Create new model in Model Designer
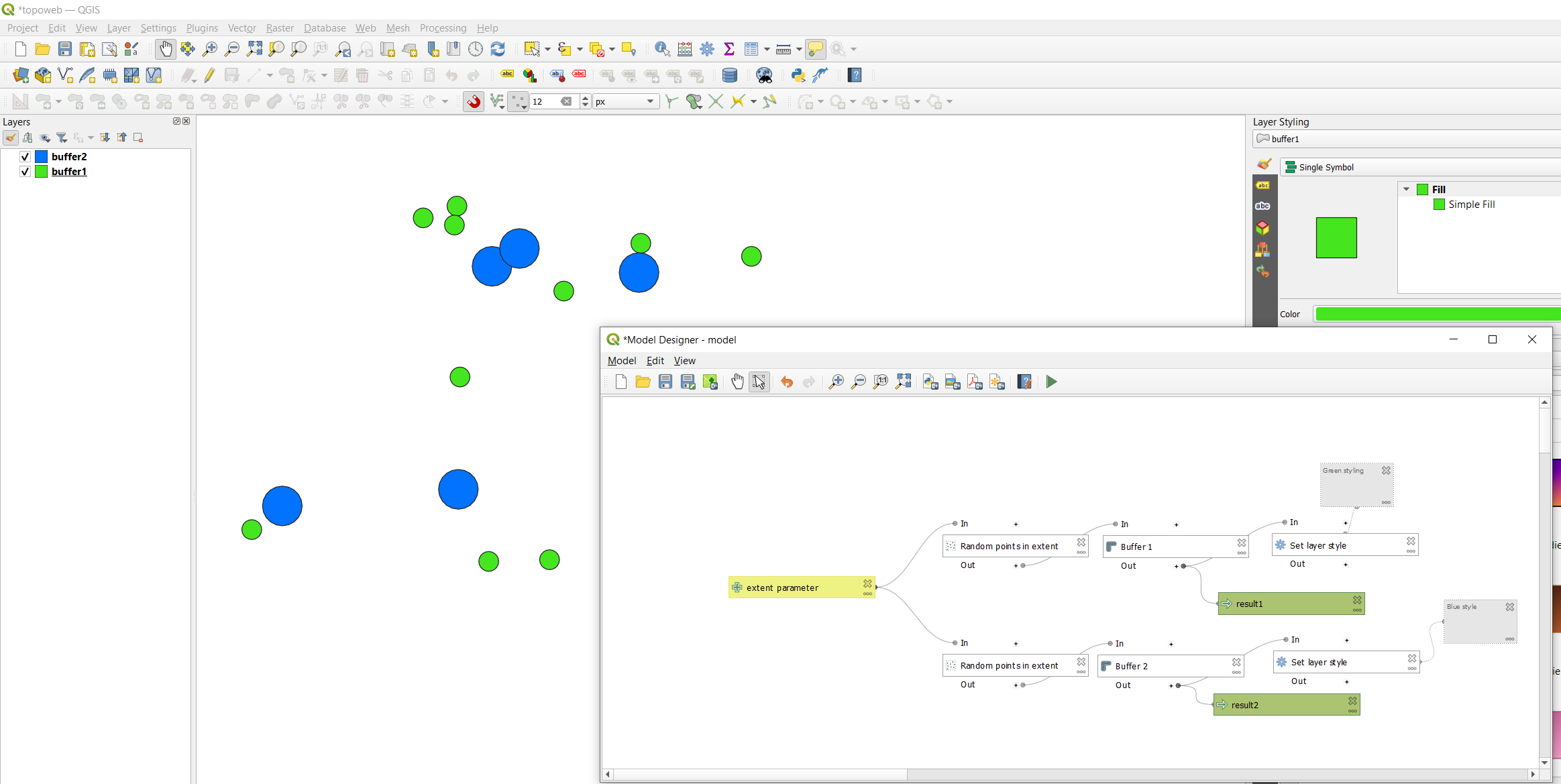This screenshot has width=1561, height=784. (x=621, y=382)
